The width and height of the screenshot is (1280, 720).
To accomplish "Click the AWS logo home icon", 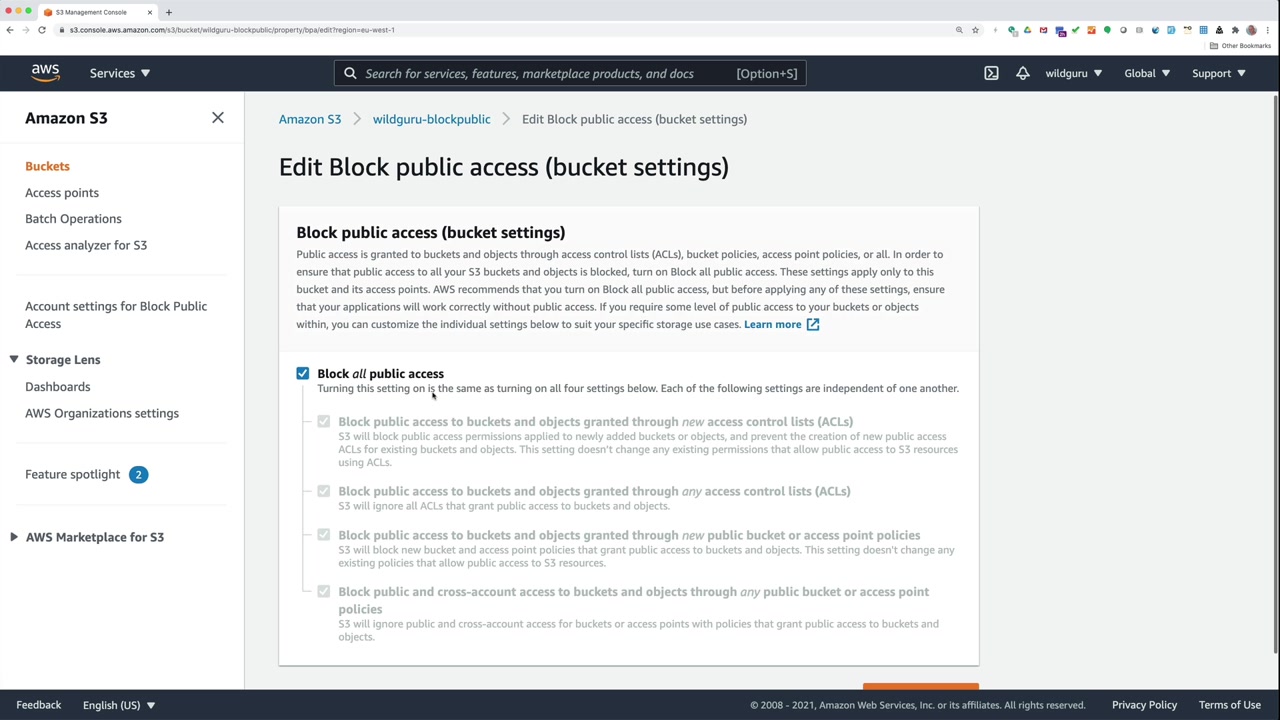I will [45, 73].
